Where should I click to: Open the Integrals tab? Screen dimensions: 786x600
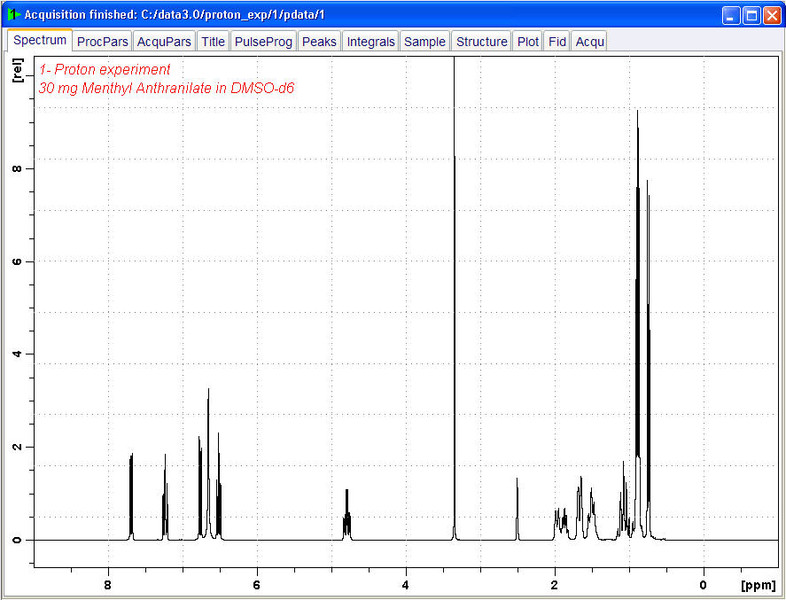[x=371, y=42]
